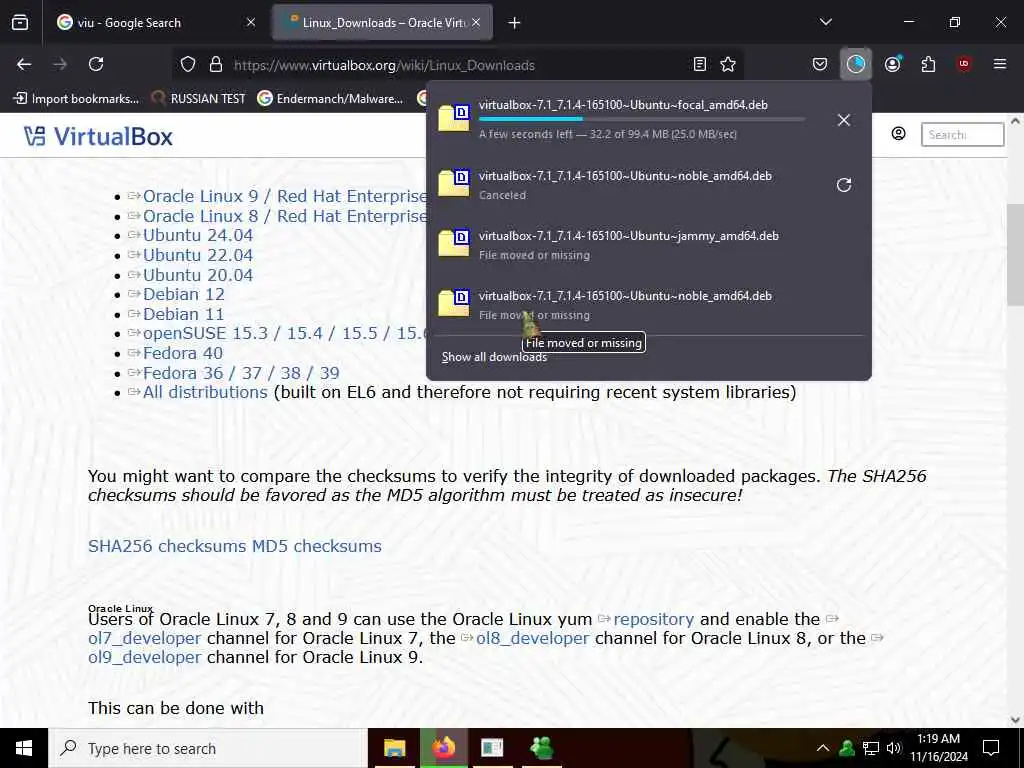Click the Windows taskbar search box
Viewport: 1024px width, 768px height.
[208, 748]
